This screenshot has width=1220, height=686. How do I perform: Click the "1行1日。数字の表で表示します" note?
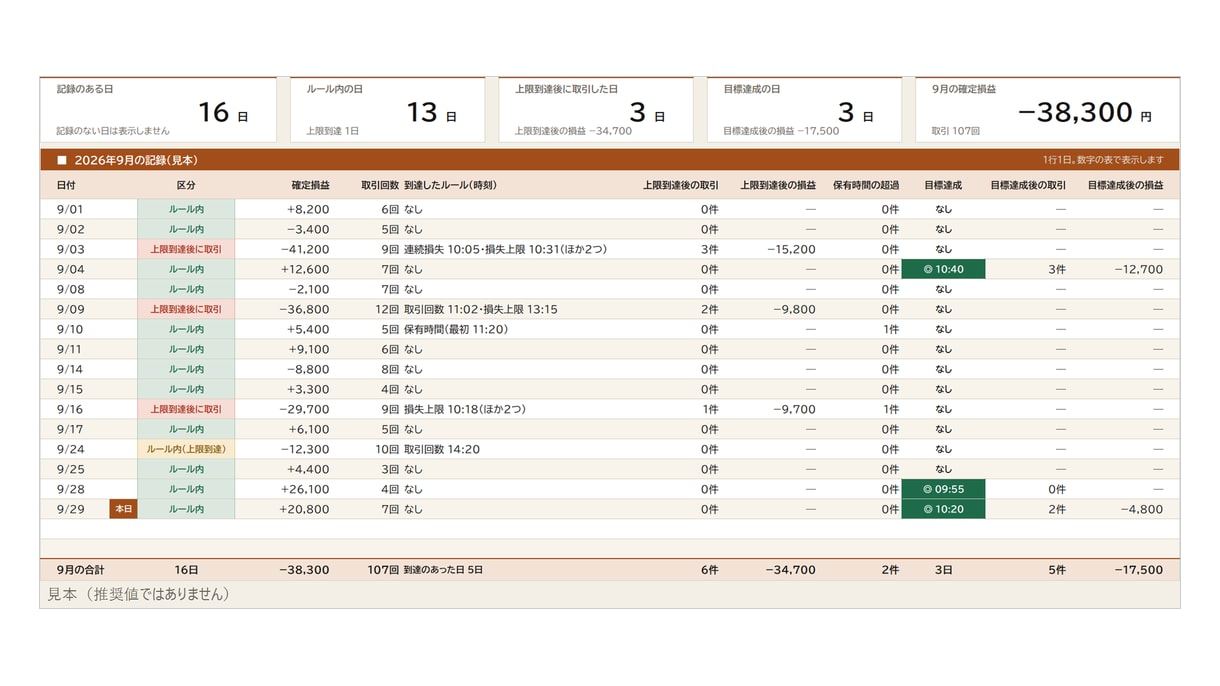tap(1102, 160)
